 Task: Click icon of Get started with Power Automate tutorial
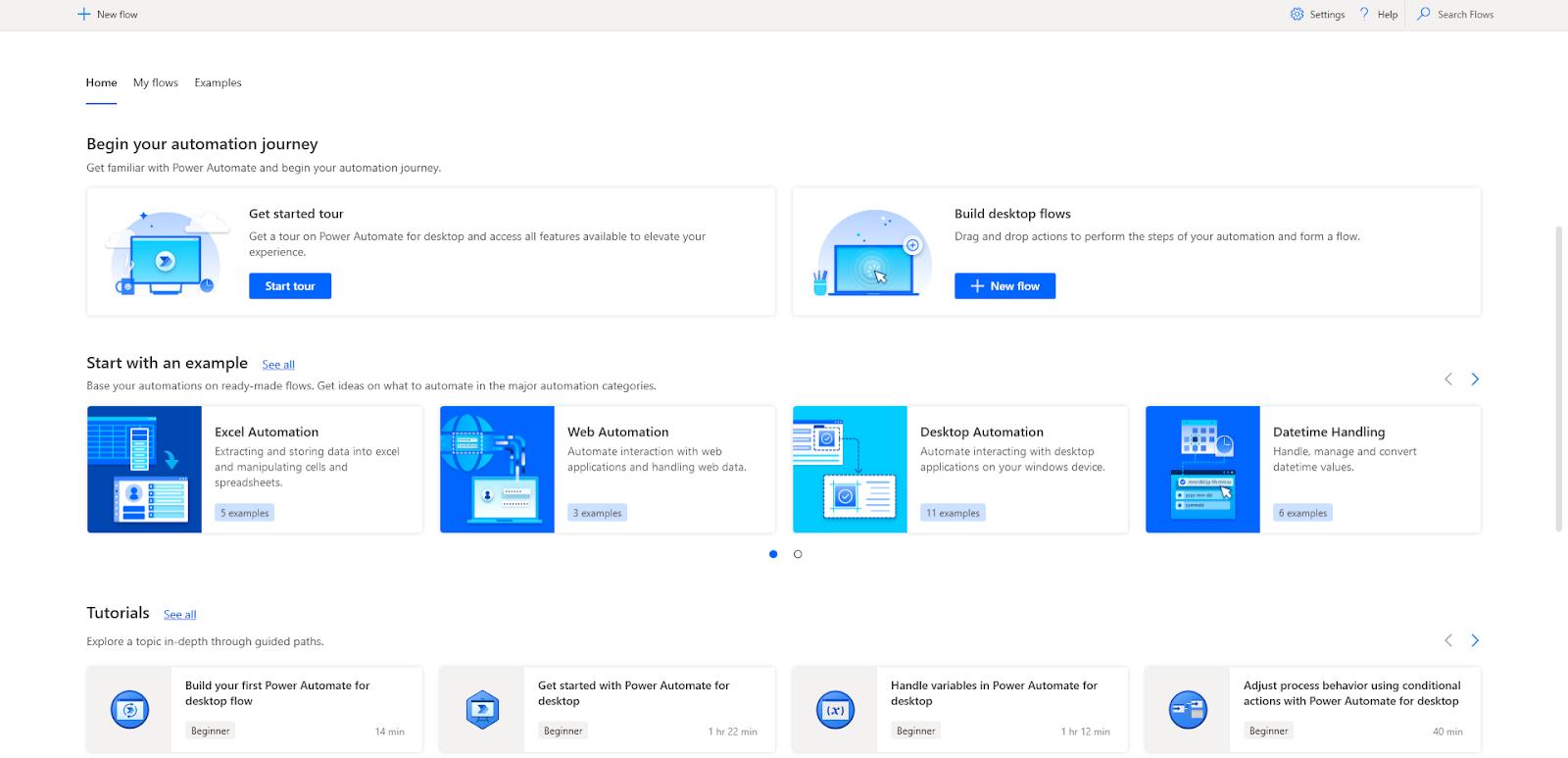pos(482,710)
